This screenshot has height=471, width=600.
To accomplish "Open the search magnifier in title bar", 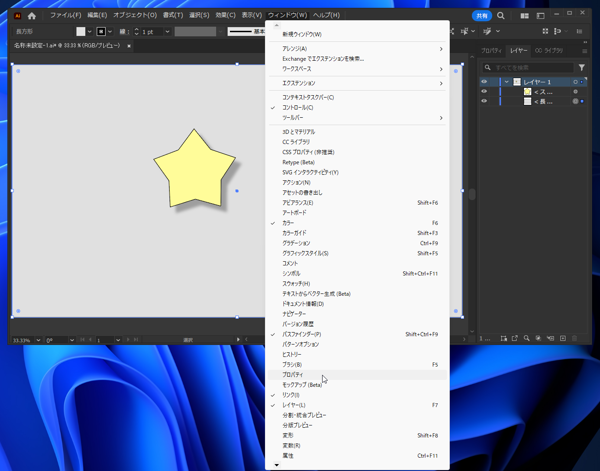I will pos(501,16).
